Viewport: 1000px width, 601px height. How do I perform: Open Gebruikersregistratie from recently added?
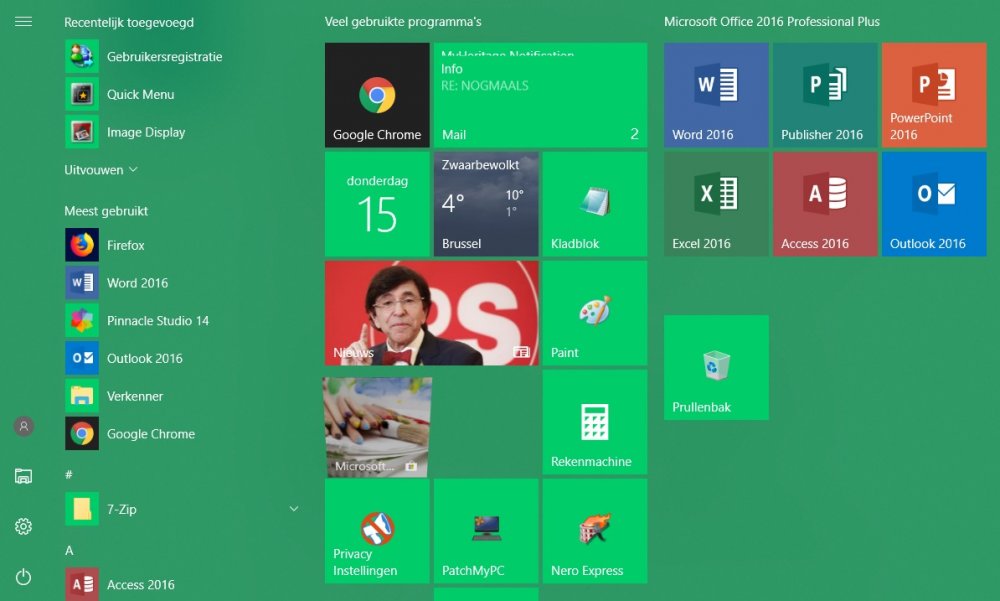click(x=182, y=57)
